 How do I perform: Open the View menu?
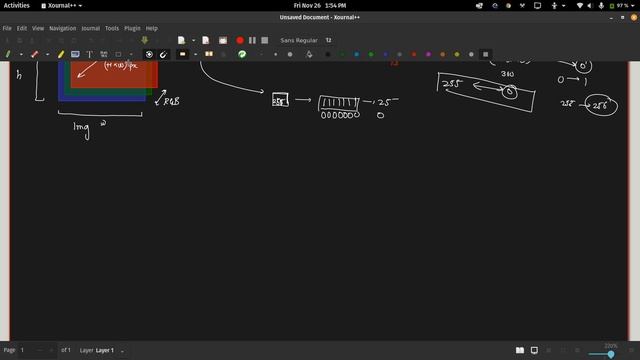pyautogui.click(x=38, y=28)
